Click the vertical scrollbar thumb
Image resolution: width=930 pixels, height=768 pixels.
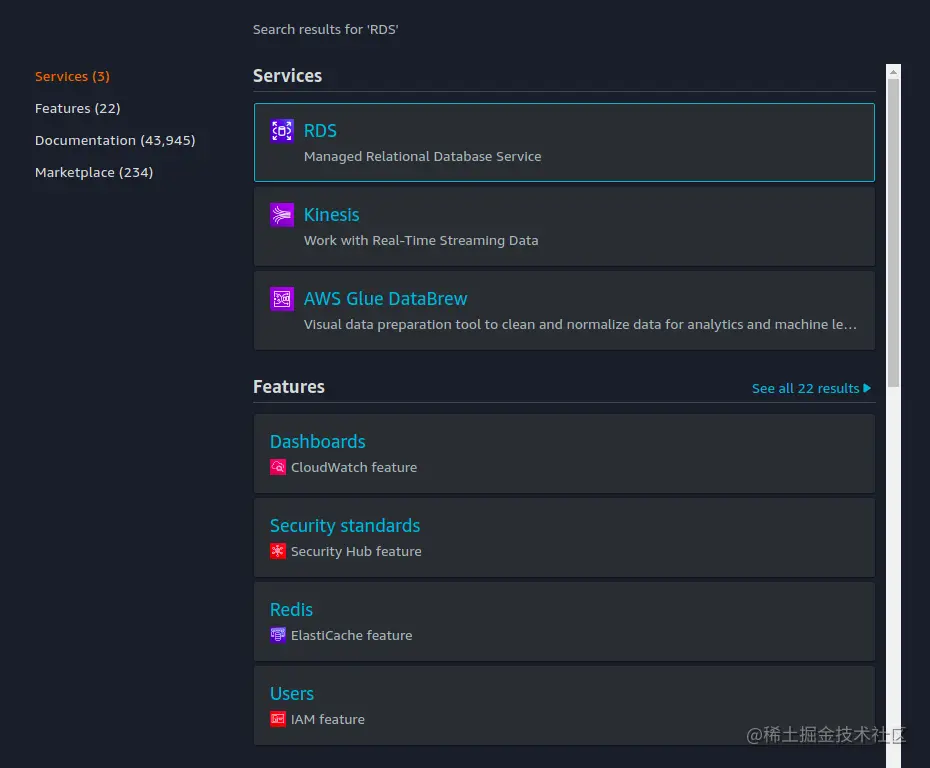[893, 232]
